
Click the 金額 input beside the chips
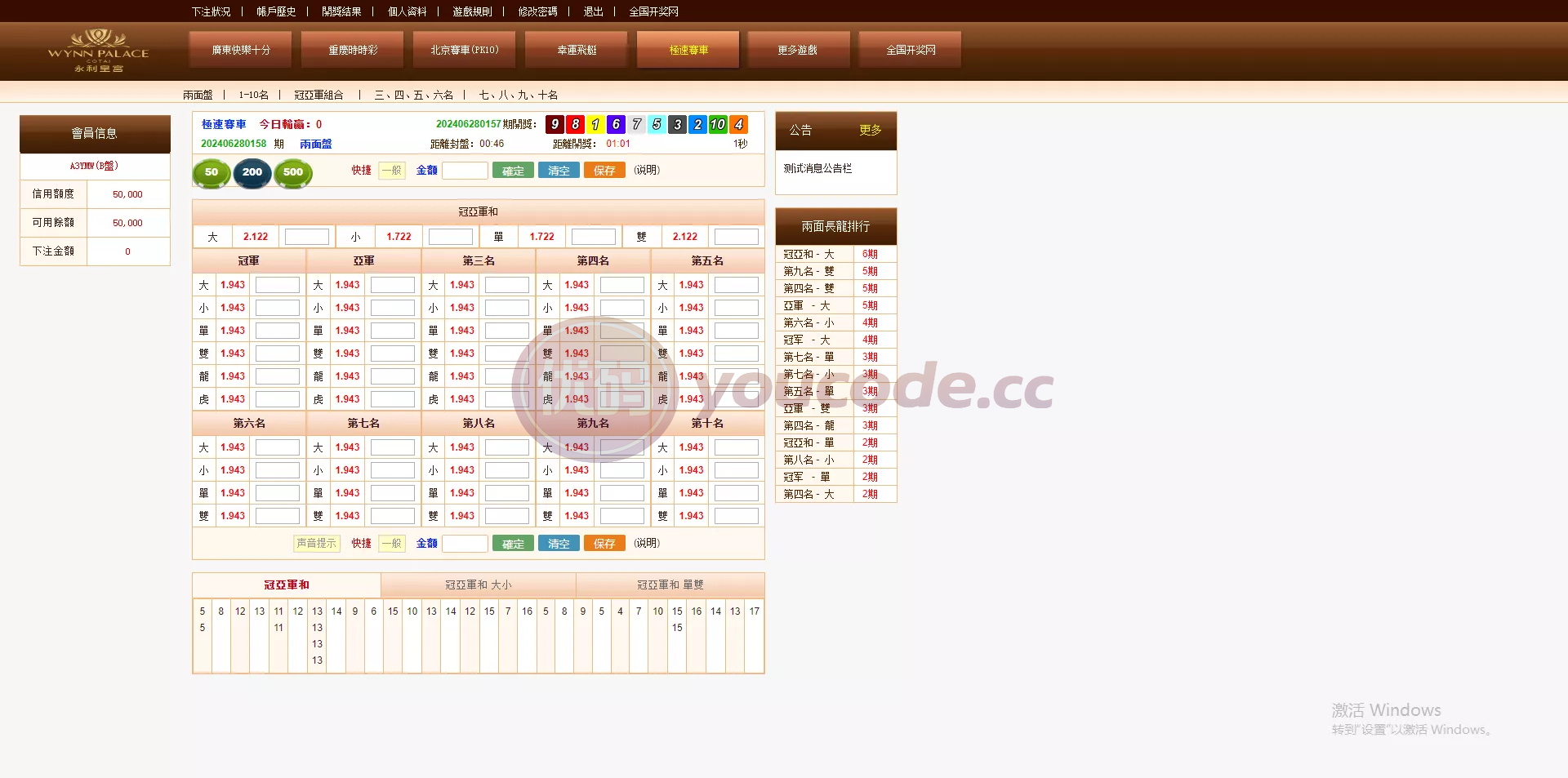pyautogui.click(x=465, y=171)
